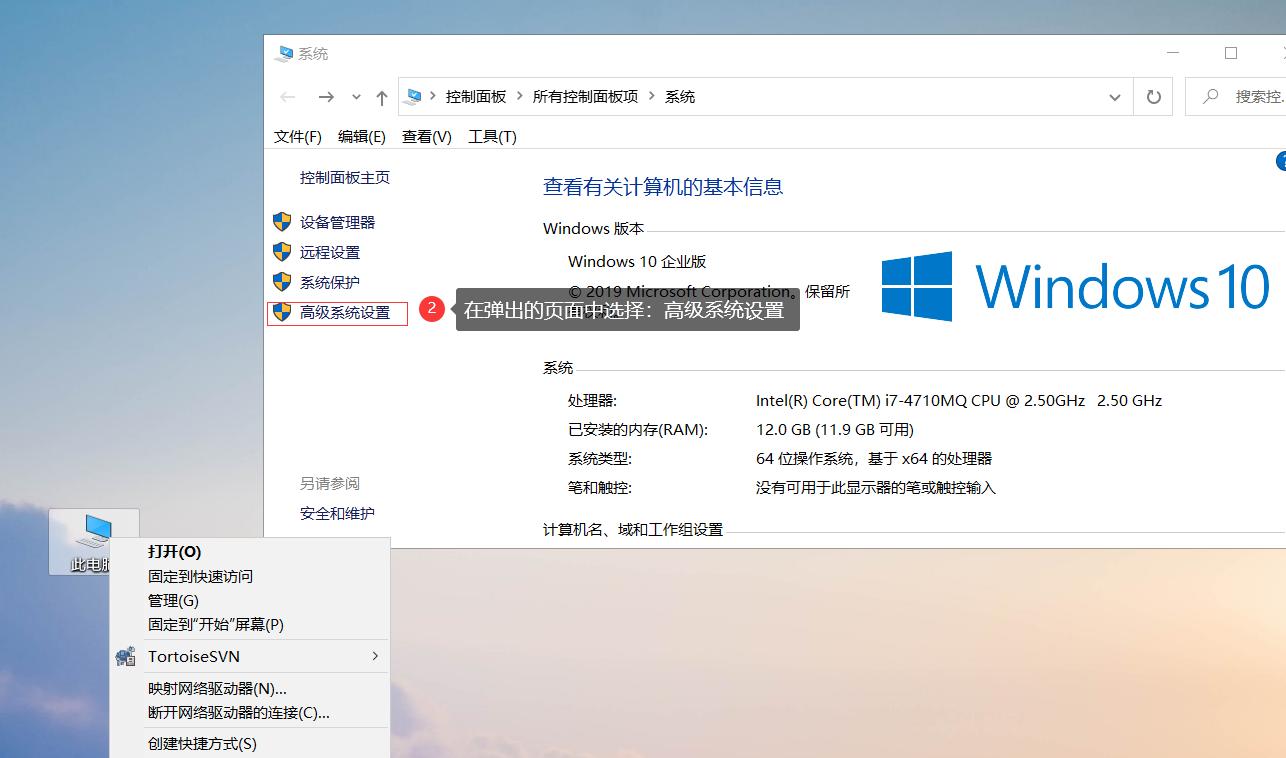Click the 查看有关计算机的基本信息 heading
Image resolution: width=1286 pixels, height=758 pixels.
[663, 186]
